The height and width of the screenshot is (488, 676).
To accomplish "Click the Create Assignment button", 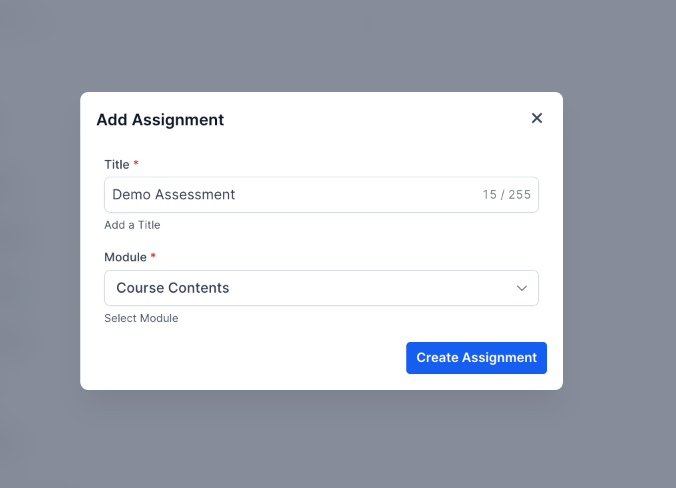I will [476, 358].
